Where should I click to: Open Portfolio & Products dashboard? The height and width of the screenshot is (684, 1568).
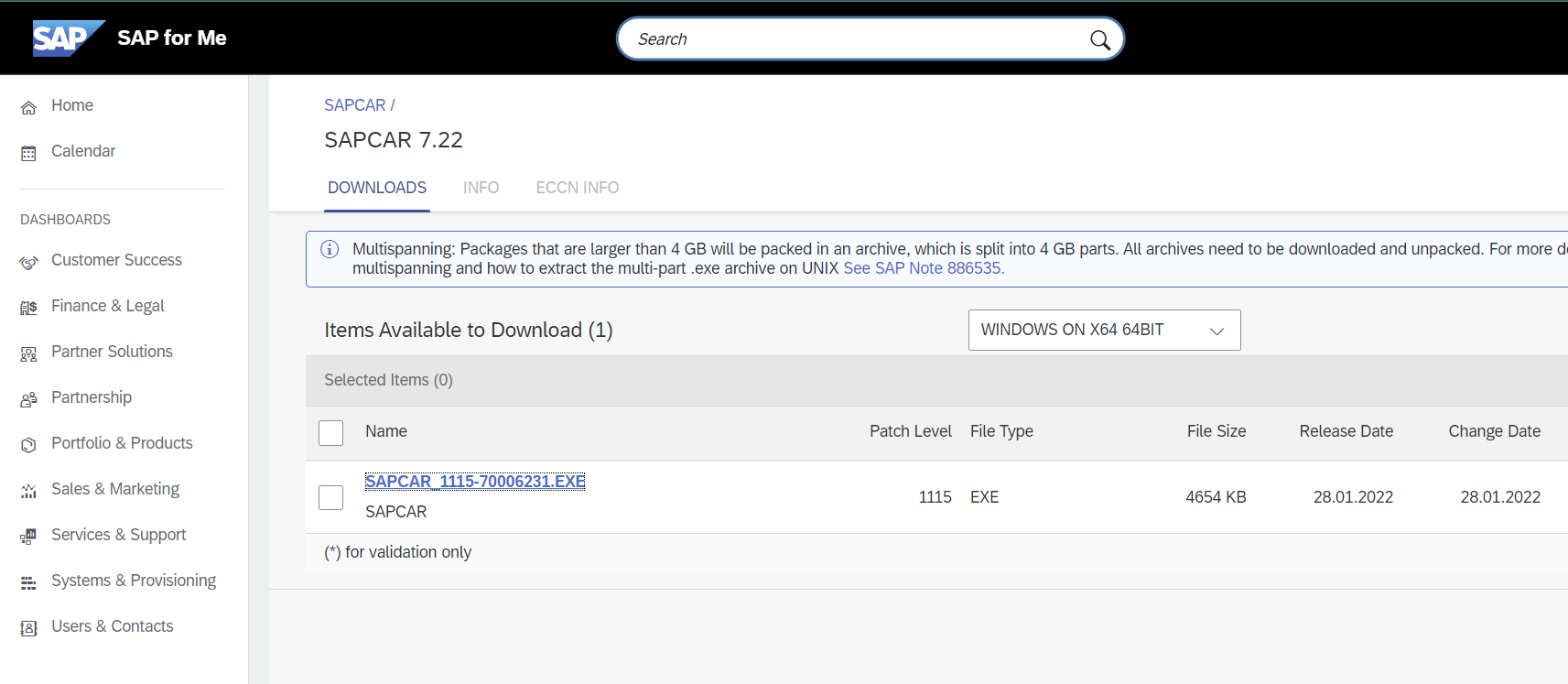point(122,443)
